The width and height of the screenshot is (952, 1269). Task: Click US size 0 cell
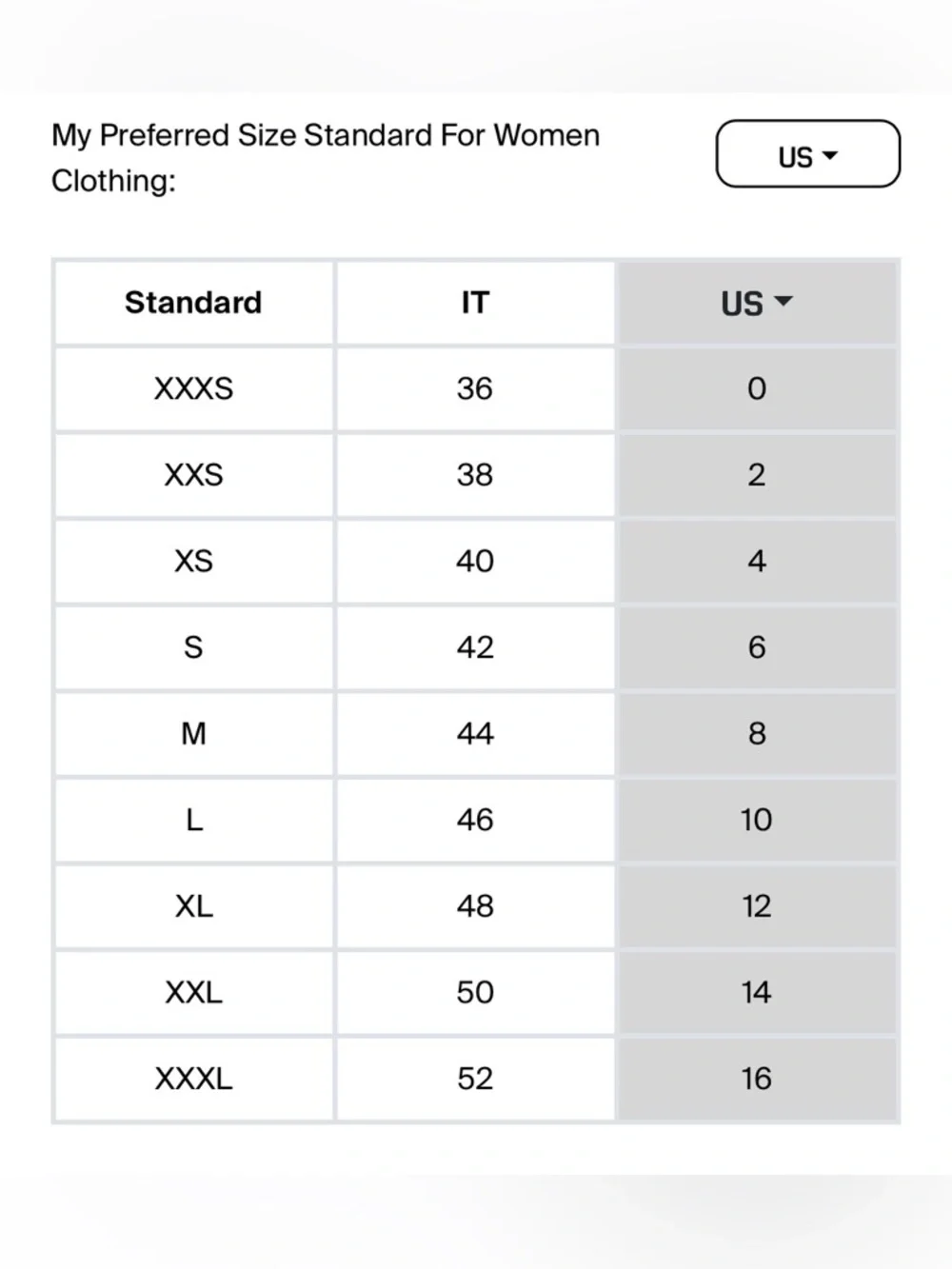click(757, 388)
